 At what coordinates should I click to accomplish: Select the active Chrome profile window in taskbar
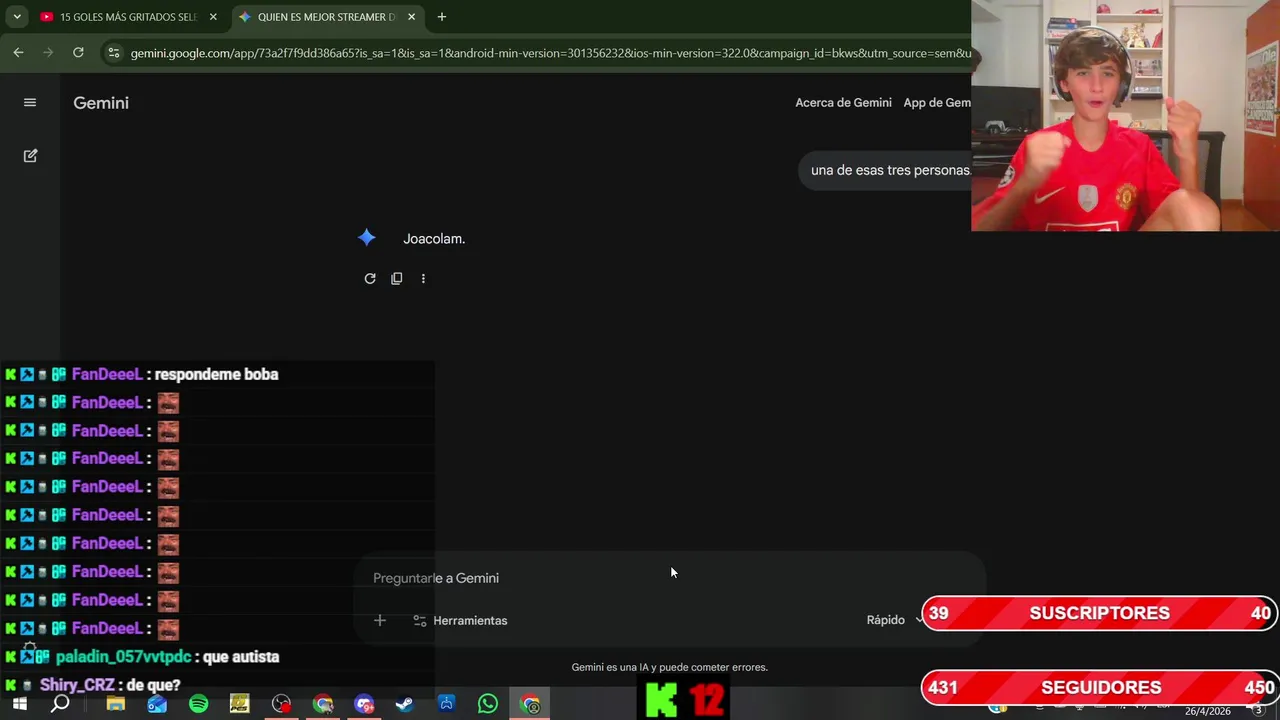tap(530, 704)
